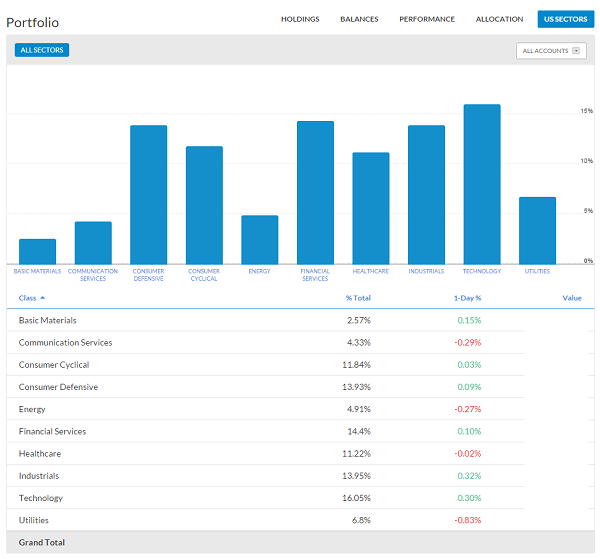Image resolution: width=600 pixels, height=559 pixels.
Task: Click the Class column sort arrow
Action: pyautogui.click(x=43, y=298)
